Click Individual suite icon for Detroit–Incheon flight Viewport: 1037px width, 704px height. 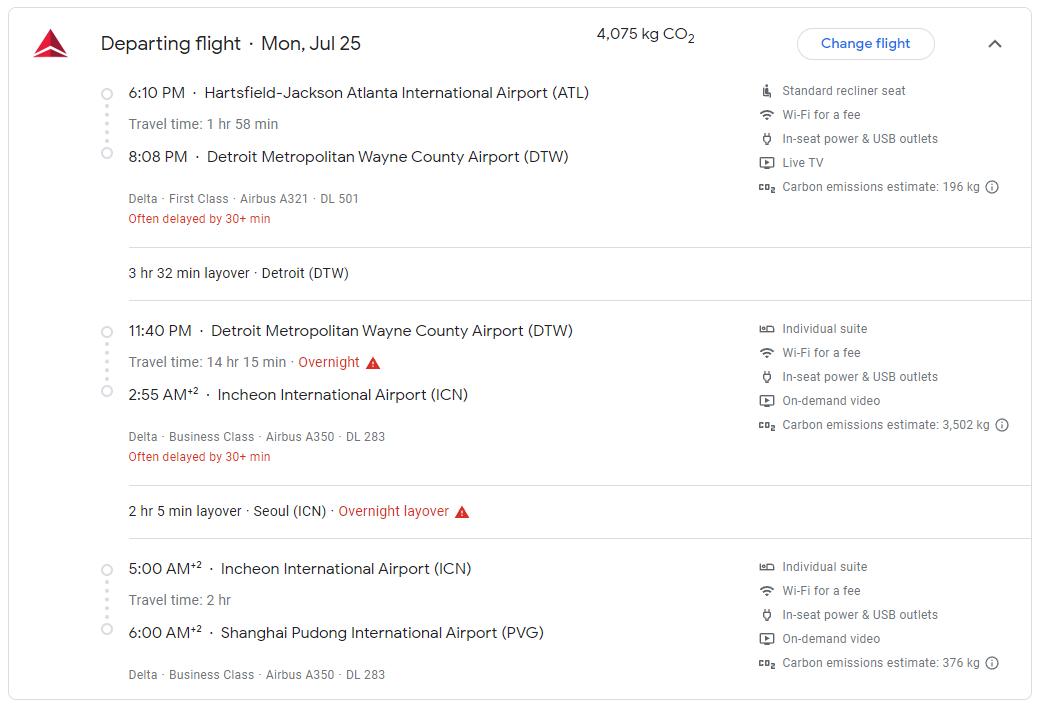click(x=767, y=329)
